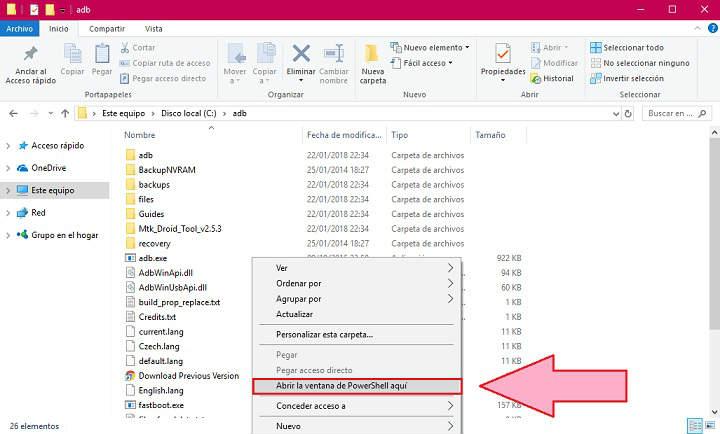Switch to the Compartir tab

tap(107, 28)
